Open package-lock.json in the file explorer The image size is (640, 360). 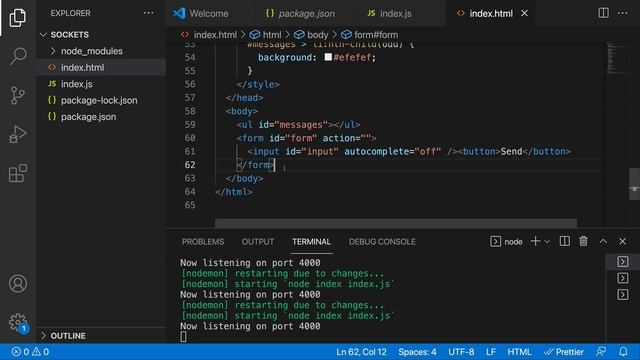pyautogui.click(x=101, y=100)
